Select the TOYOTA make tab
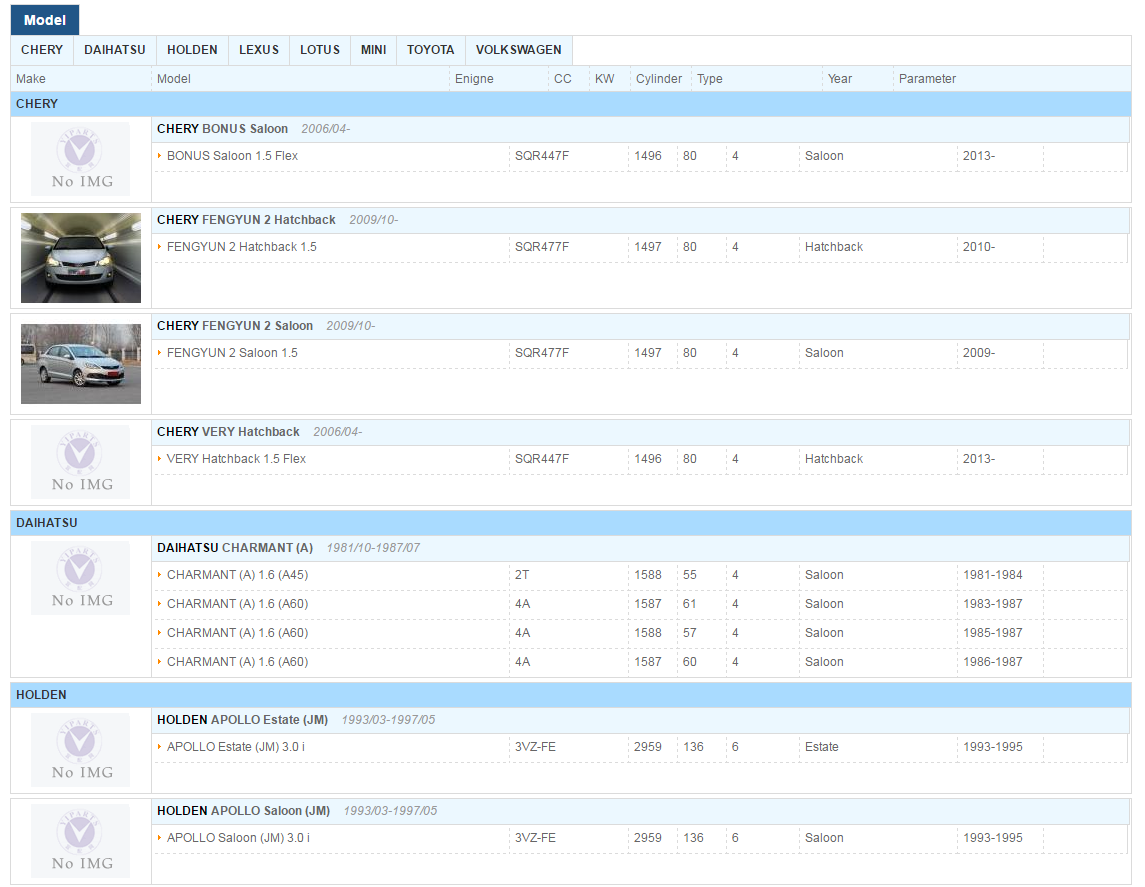 coord(430,50)
